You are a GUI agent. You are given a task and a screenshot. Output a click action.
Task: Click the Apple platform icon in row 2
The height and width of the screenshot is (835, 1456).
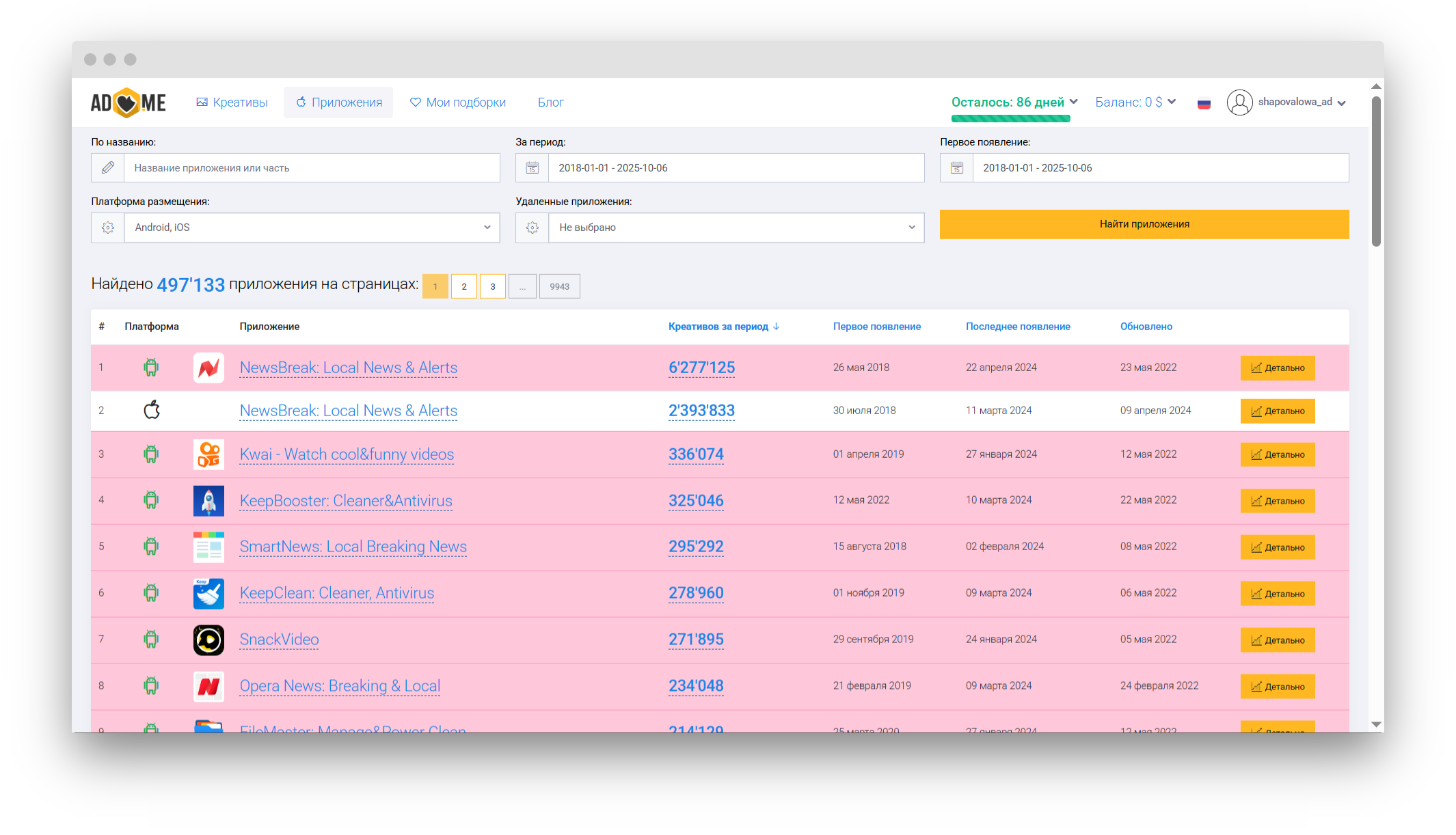point(152,410)
